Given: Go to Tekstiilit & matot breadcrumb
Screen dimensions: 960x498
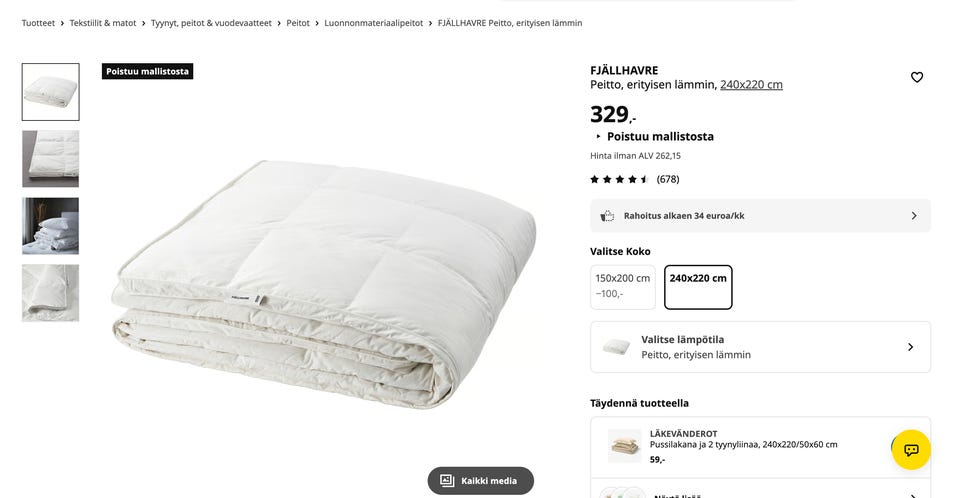Looking at the screenshot, I should pos(103,23).
